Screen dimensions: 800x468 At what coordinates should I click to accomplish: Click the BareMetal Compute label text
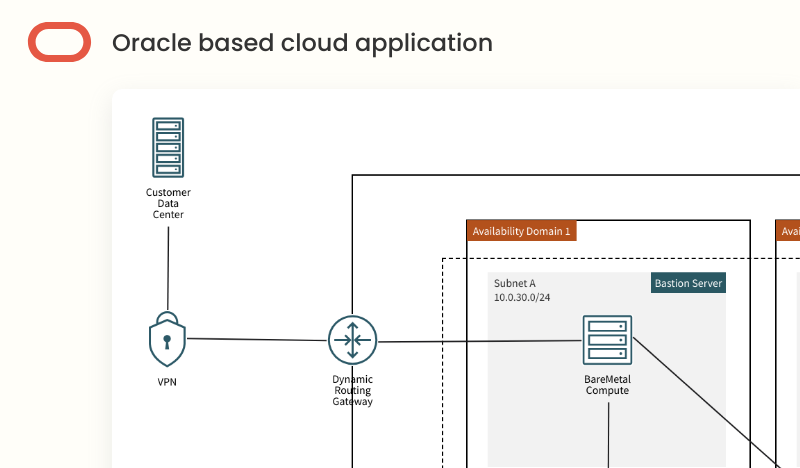[607, 385]
